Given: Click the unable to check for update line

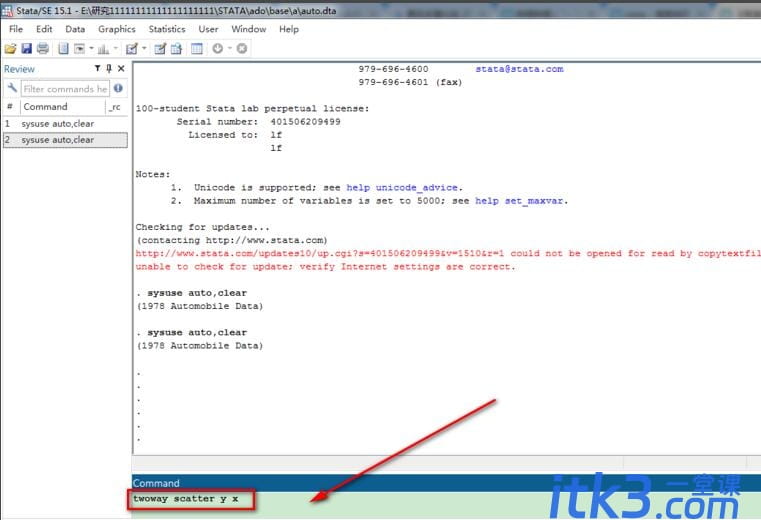Looking at the screenshot, I should [x=325, y=267].
